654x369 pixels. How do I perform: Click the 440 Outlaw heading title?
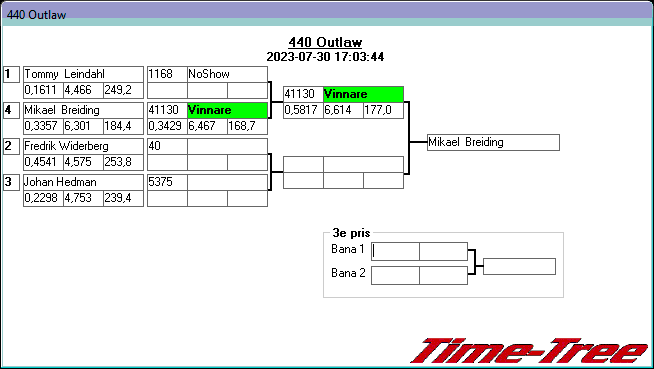click(x=325, y=42)
